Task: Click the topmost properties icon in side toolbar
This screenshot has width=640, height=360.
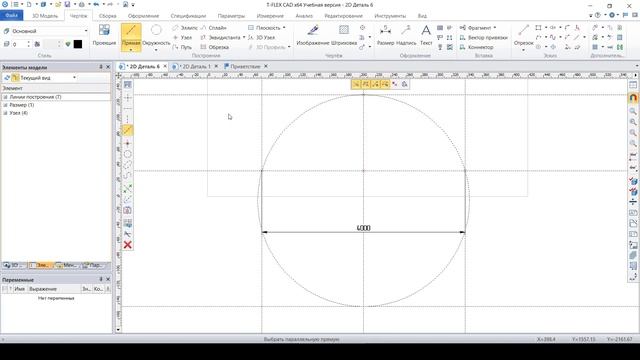Action: 128,84
